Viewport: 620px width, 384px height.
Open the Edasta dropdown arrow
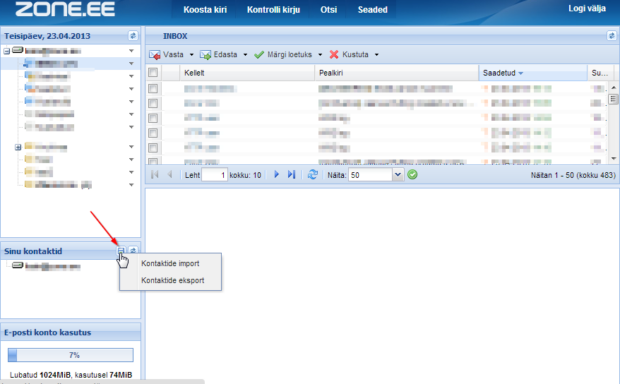pos(245,55)
